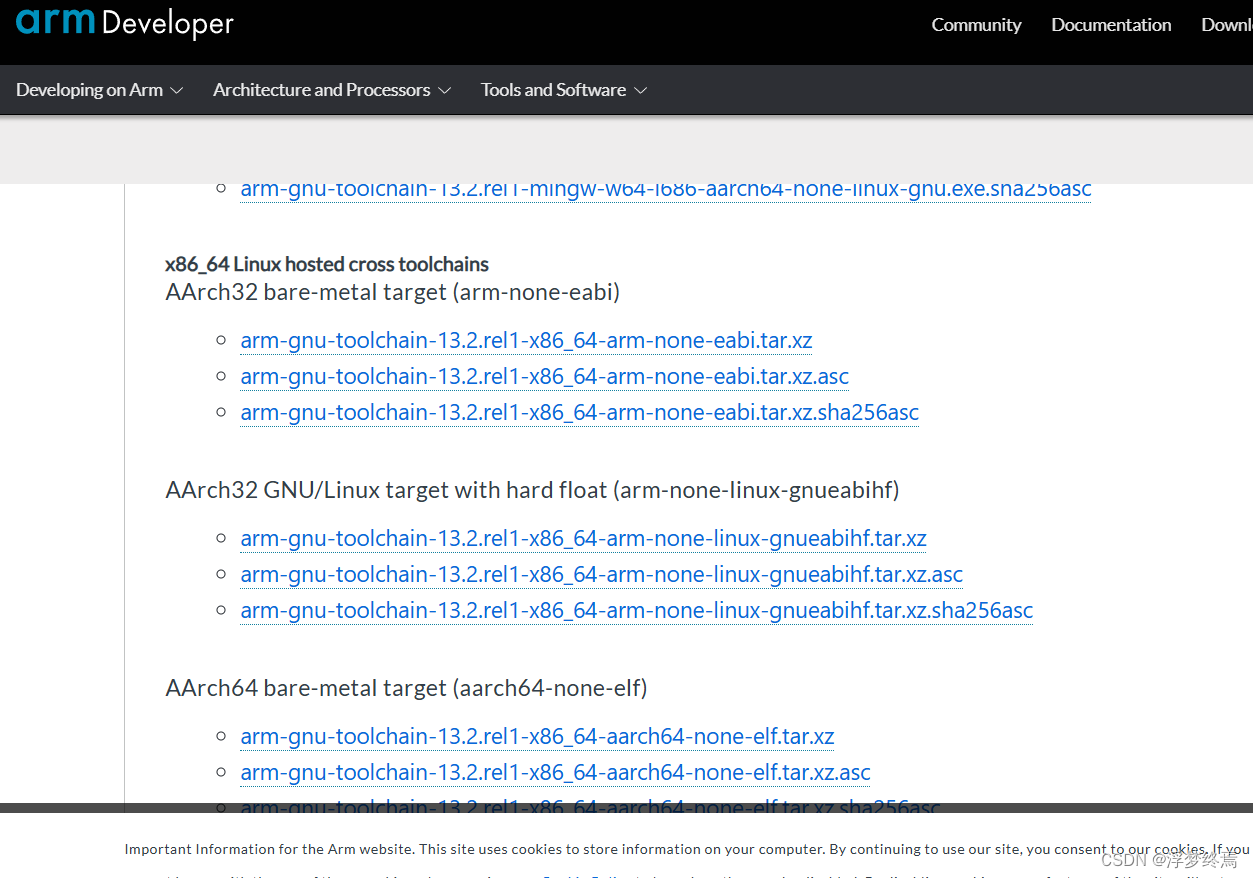Click AArch32 GNU/Linux target with hard float heading
The height and width of the screenshot is (878, 1253).
pos(532,490)
